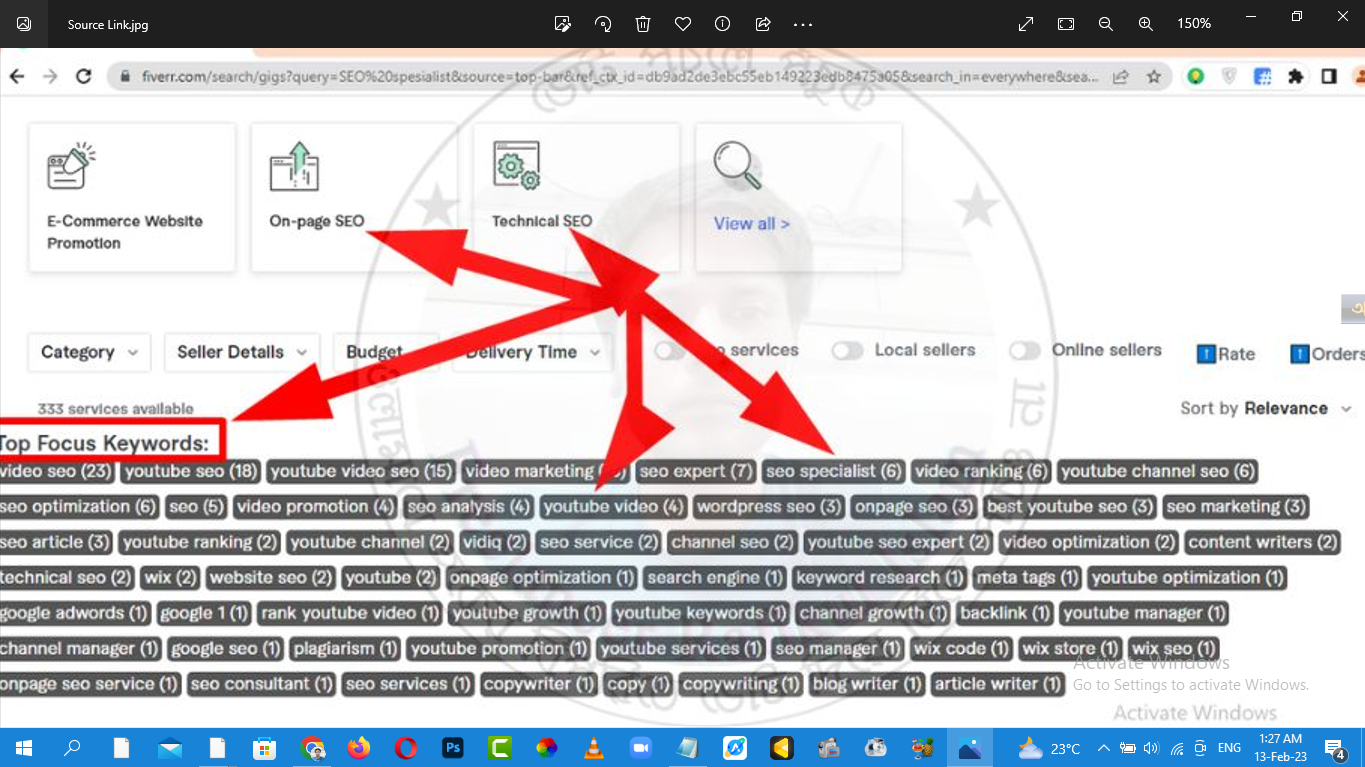The width and height of the screenshot is (1365, 767).
Task: Show file info with the info icon
Action: click(723, 24)
